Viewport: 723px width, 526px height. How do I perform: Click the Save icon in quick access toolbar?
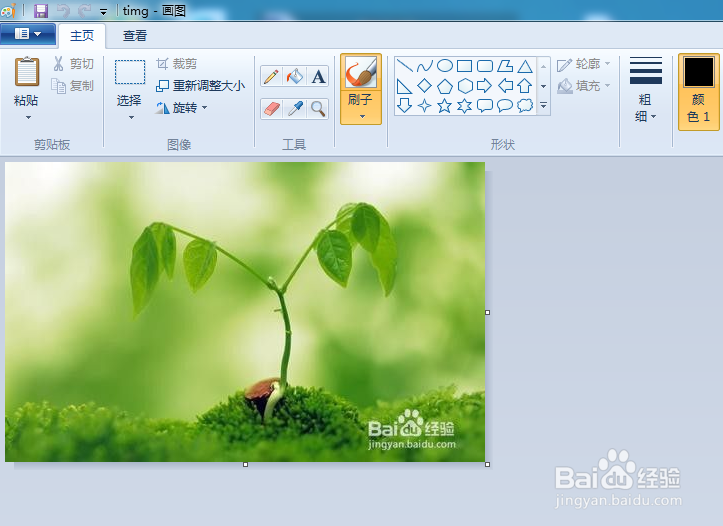click(x=41, y=10)
